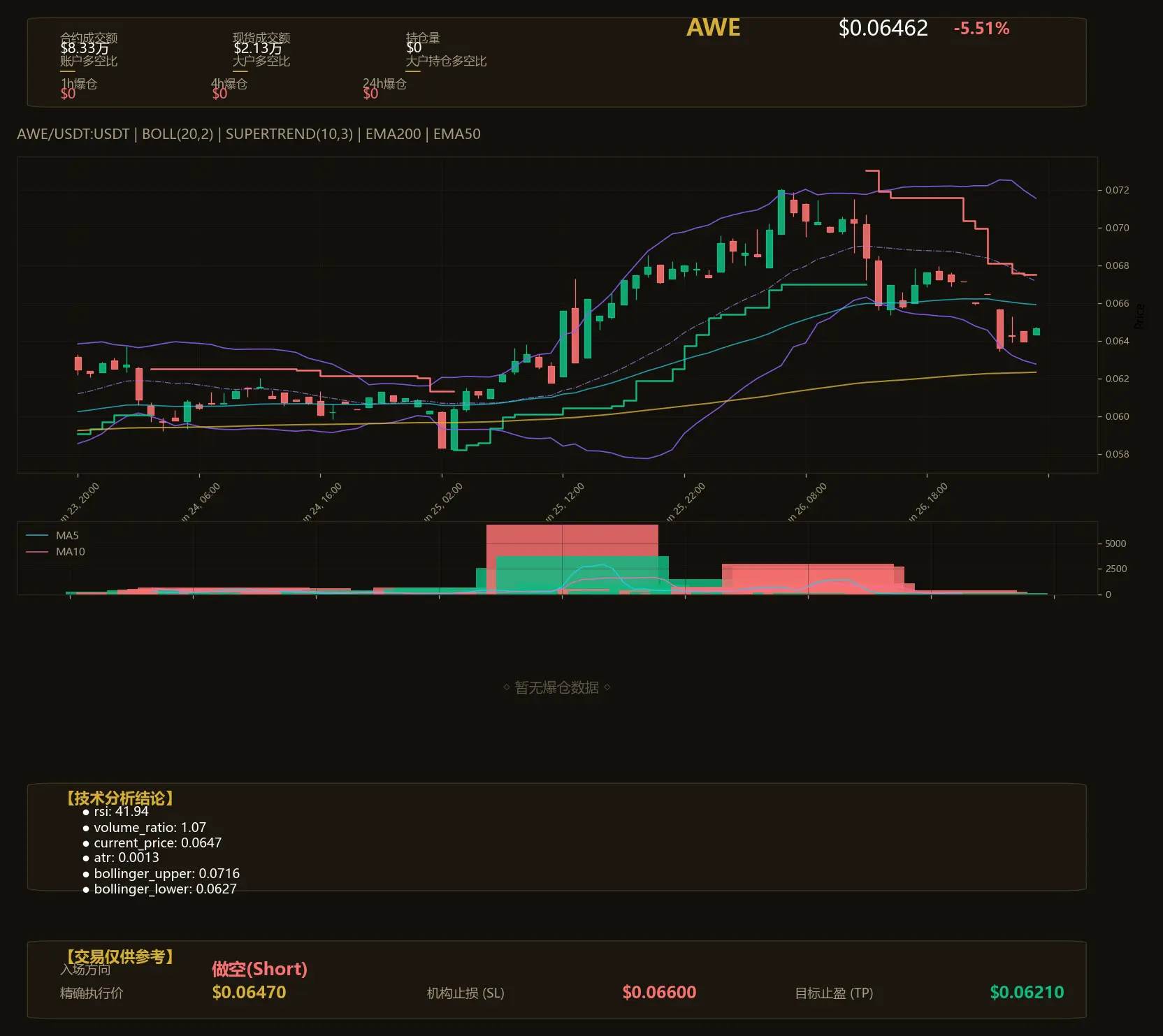
Task: Click the Jun 25, 02:00 time label
Action: pyautogui.click(x=443, y=502)
